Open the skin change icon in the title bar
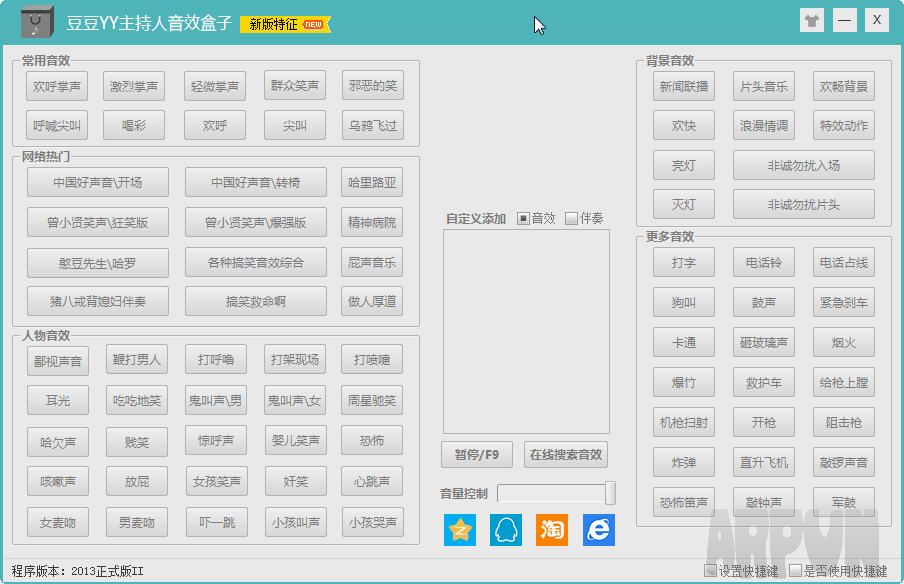The width and height of the screenshot is (904, 584). click(811, 20)
